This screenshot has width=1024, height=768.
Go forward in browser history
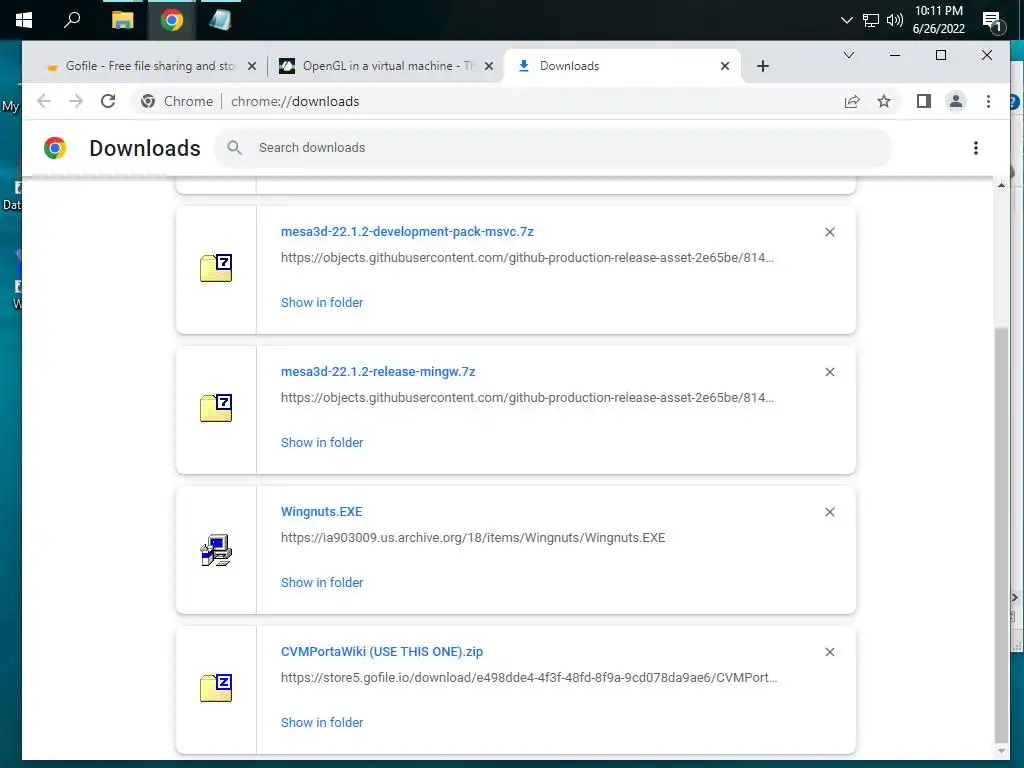pos(76,101)
